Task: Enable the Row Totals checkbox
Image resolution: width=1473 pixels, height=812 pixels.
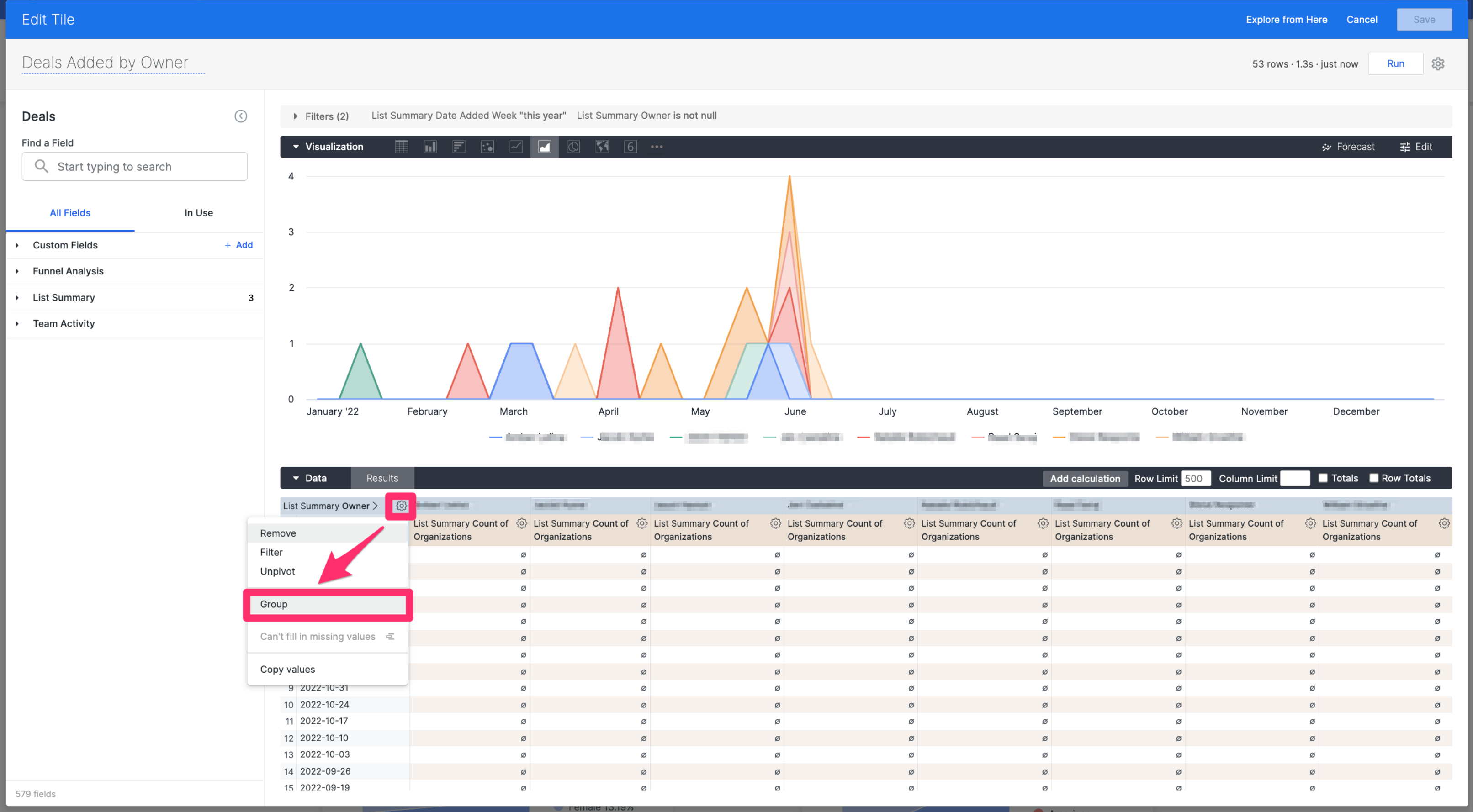Action: 1373,478
